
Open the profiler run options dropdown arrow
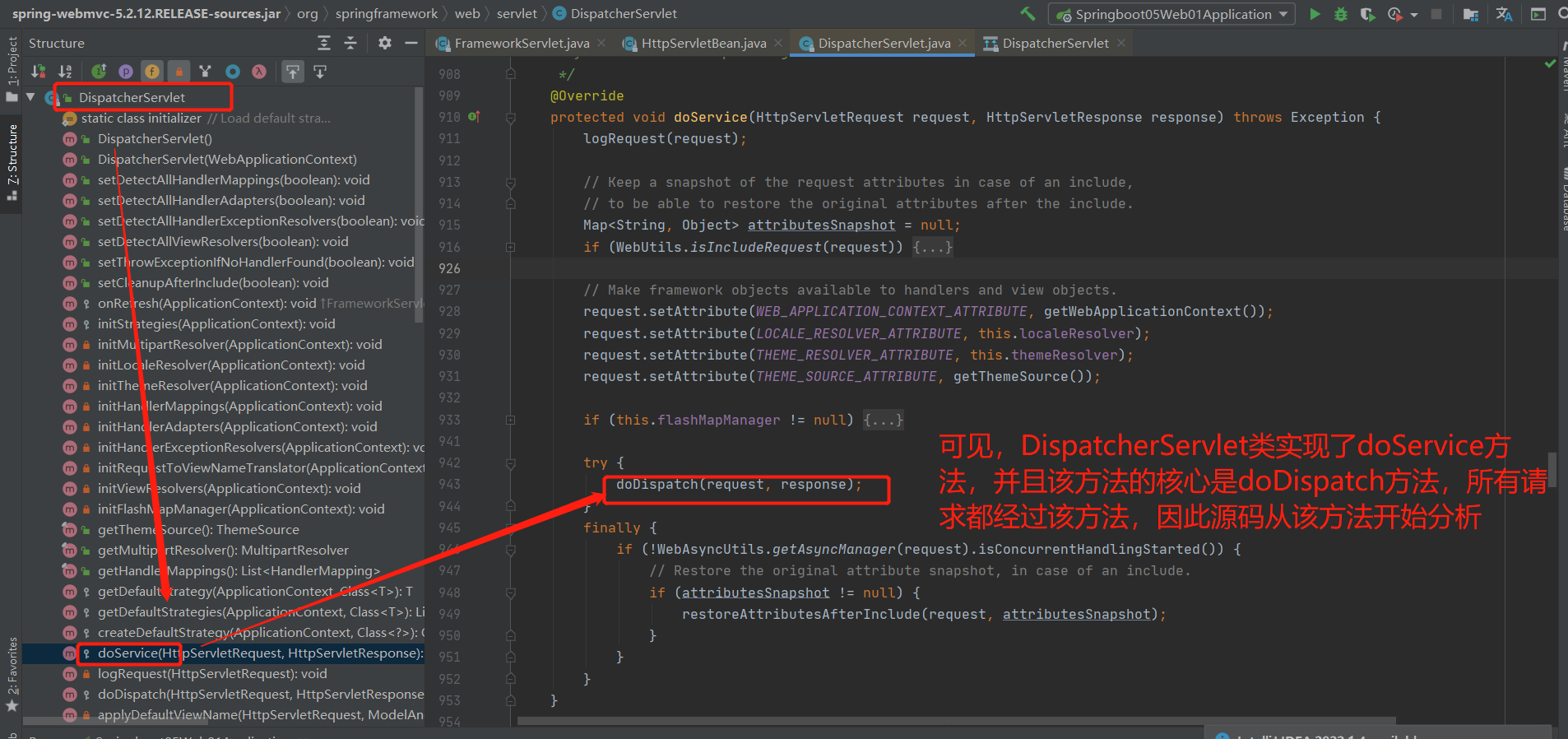pos(1413,15)
